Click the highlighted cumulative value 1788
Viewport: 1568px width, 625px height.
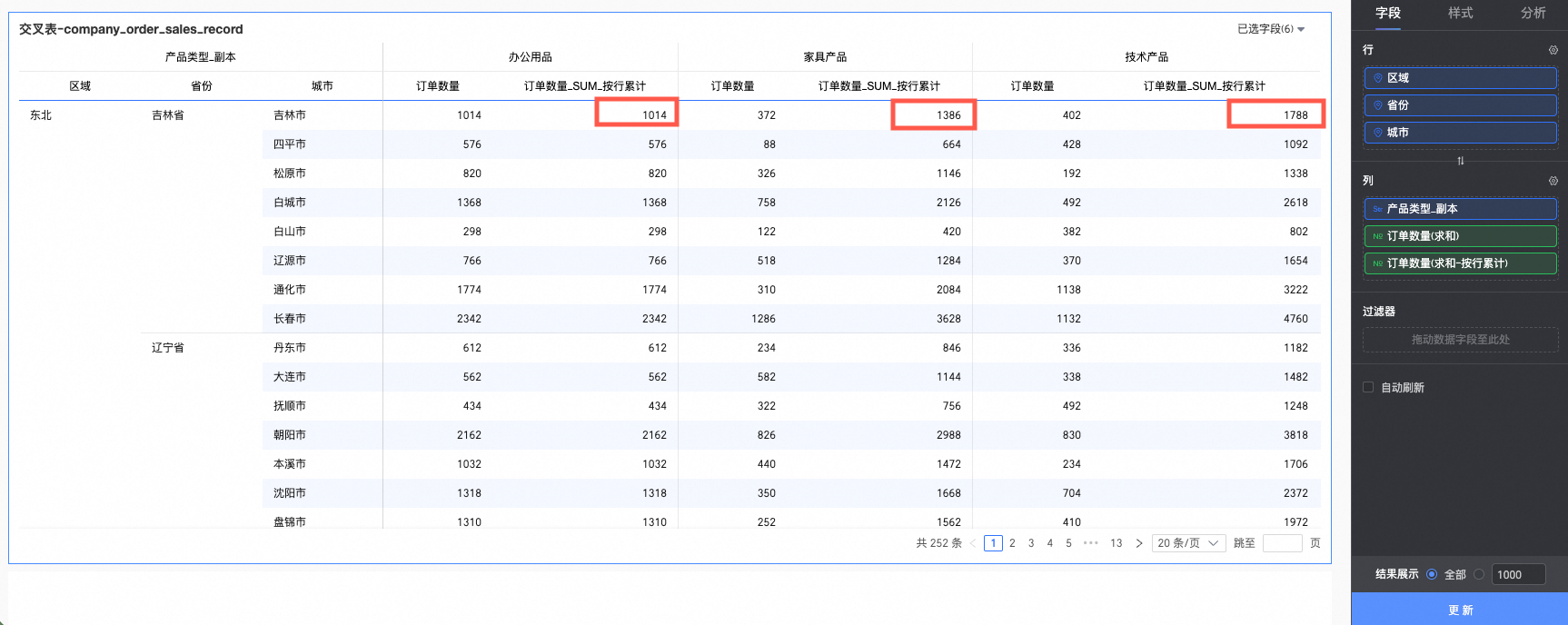click(x=1295, y=115)
